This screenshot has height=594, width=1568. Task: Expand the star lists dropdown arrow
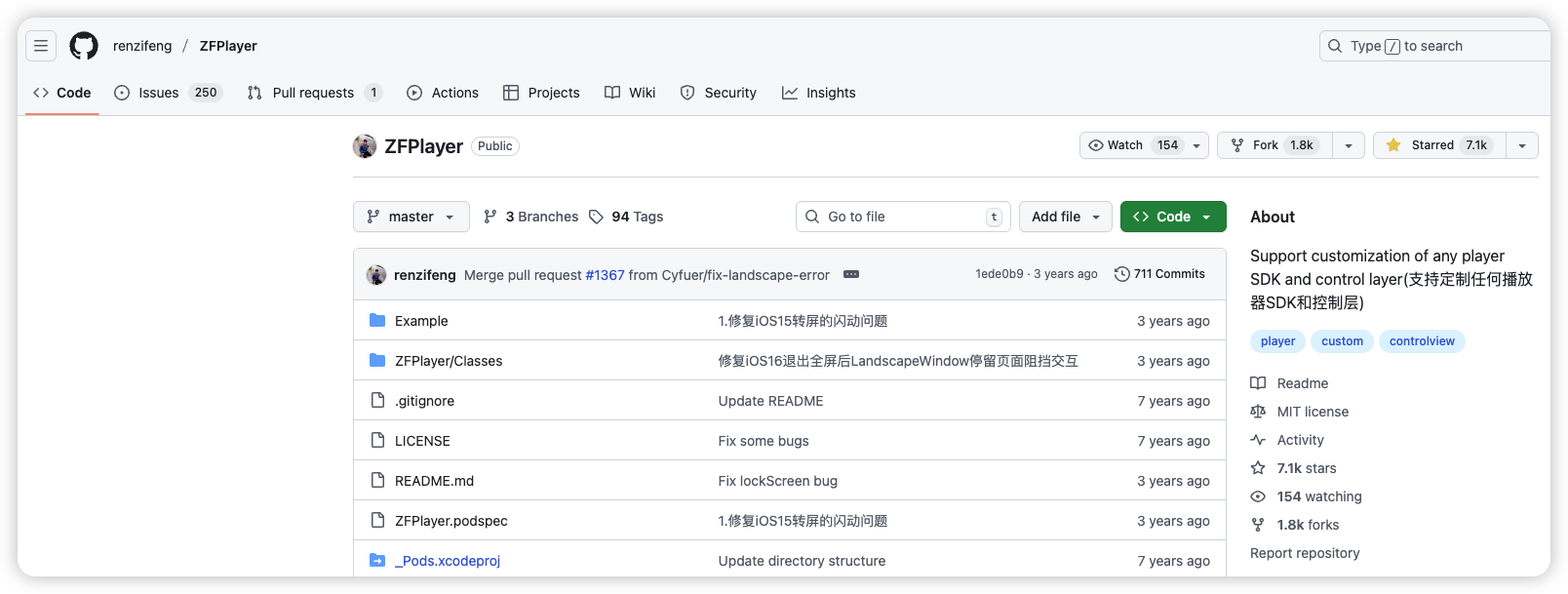tap(1522, 145)
